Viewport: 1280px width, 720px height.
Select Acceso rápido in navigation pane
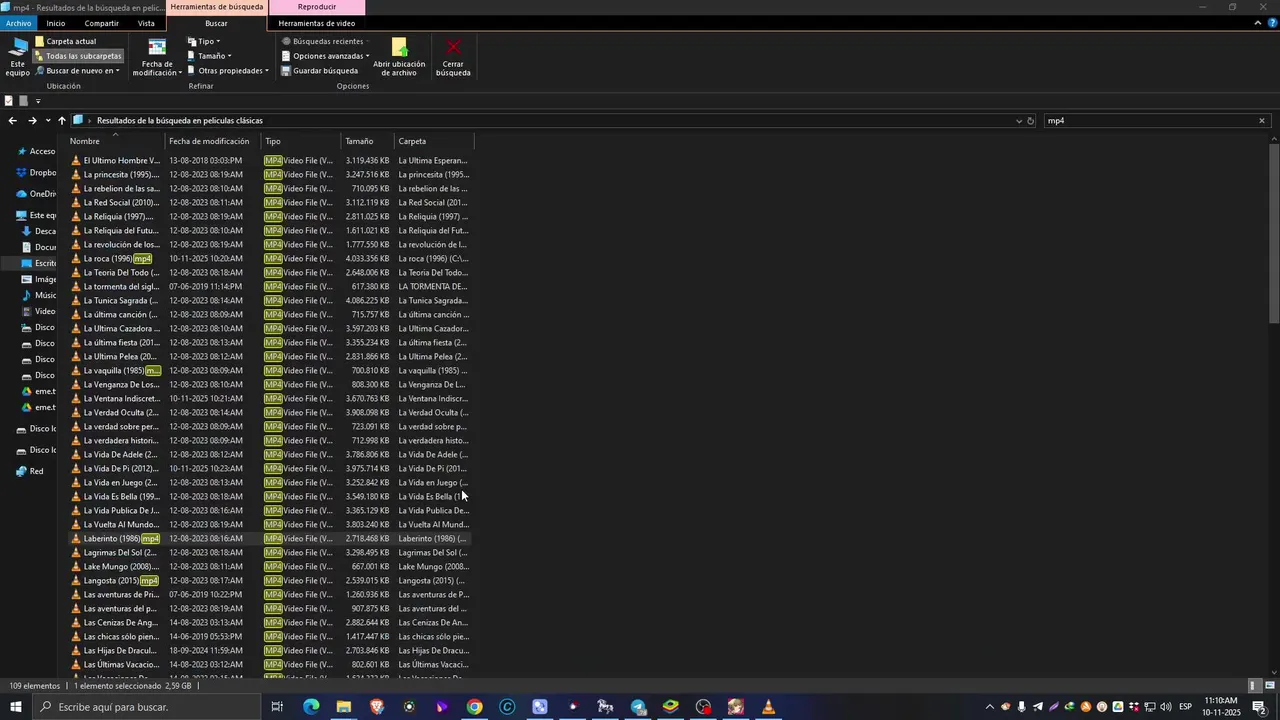click(x=36, y=152)
